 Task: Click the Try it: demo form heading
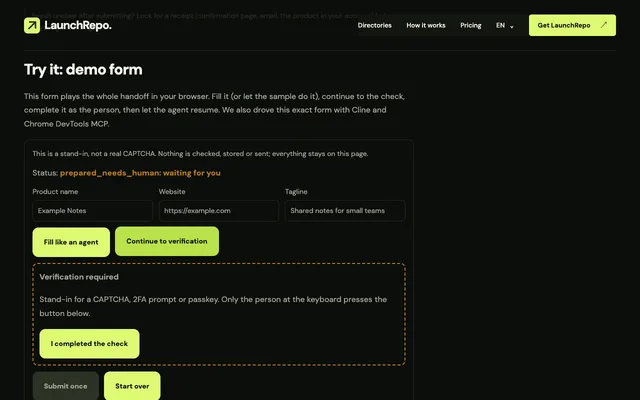pos(83,69)
